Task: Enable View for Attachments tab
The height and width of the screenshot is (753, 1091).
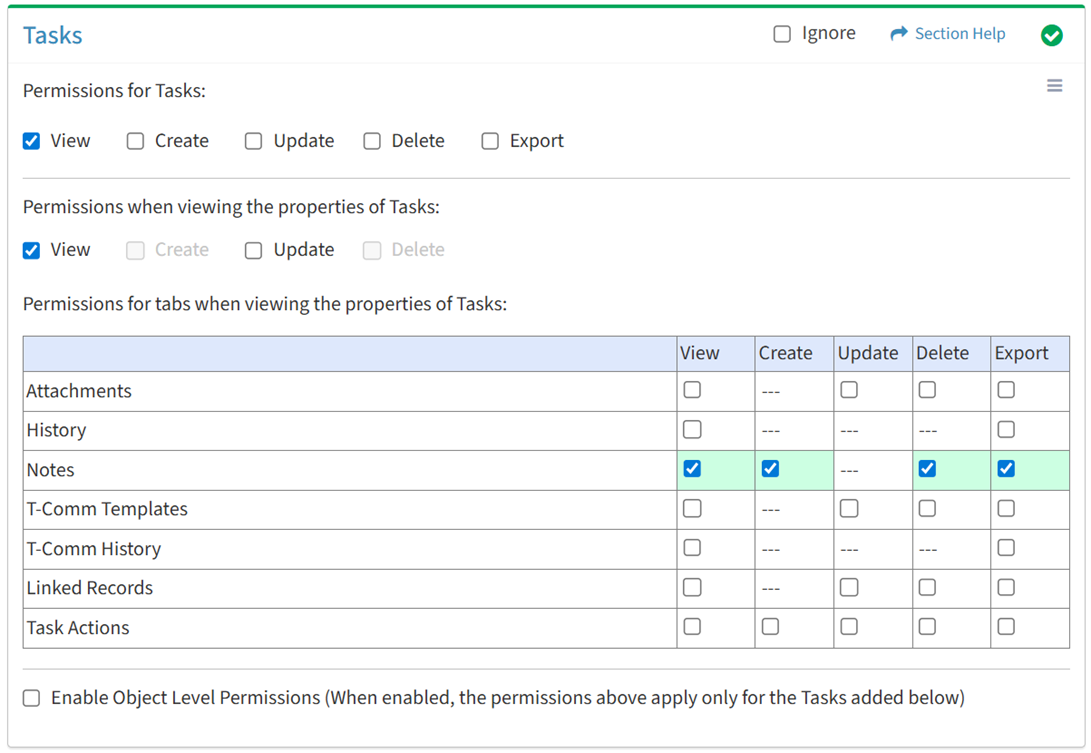Action: point(692,390)
